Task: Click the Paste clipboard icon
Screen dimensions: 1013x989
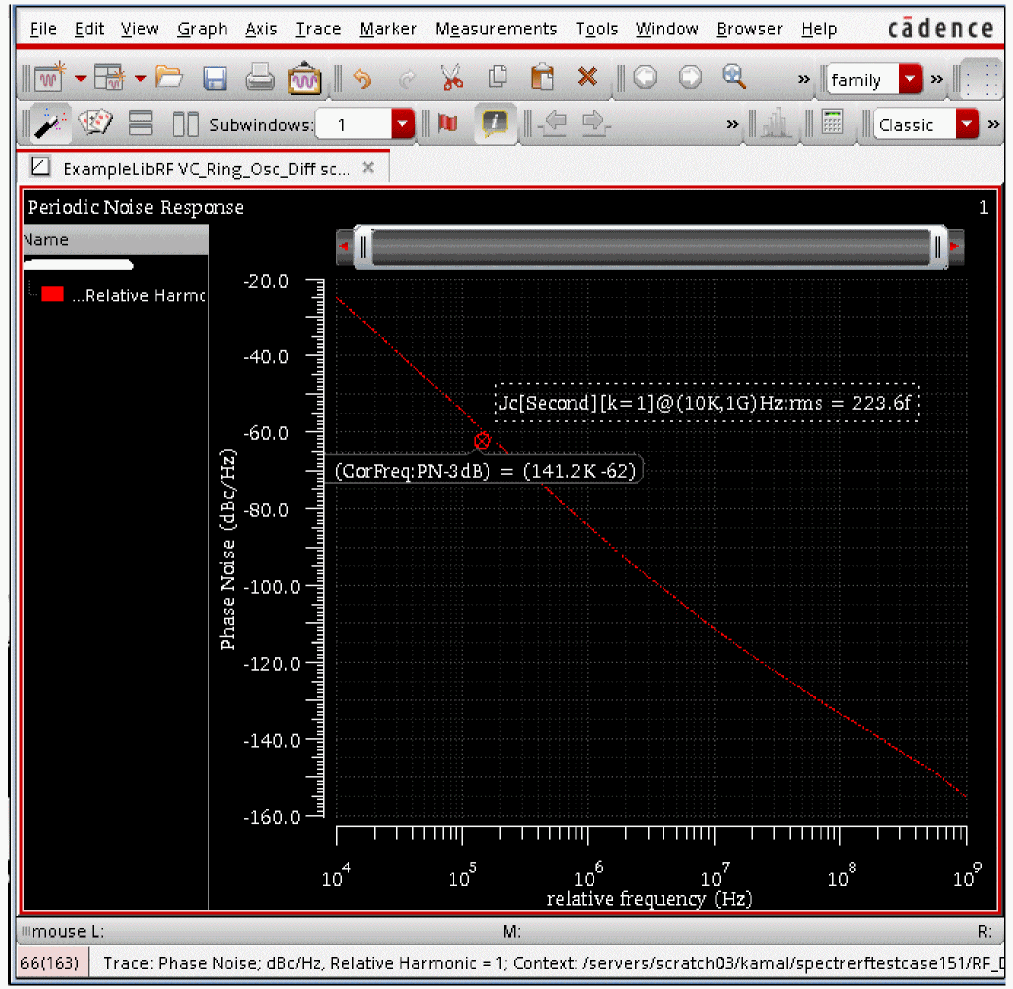Action: pos(541,77)
